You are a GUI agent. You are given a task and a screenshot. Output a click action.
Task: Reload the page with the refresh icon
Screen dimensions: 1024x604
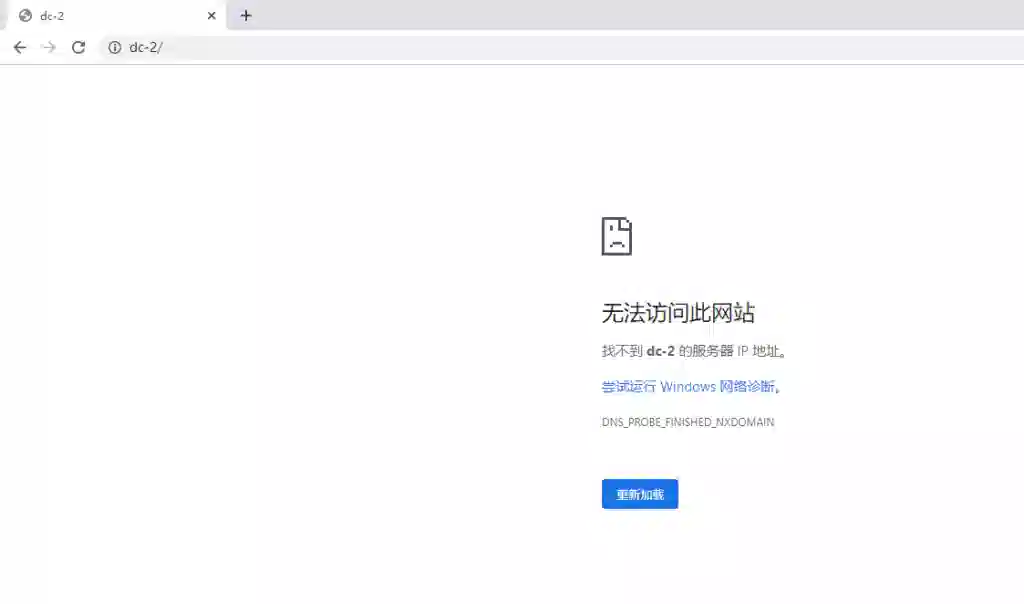pos(78,47)
